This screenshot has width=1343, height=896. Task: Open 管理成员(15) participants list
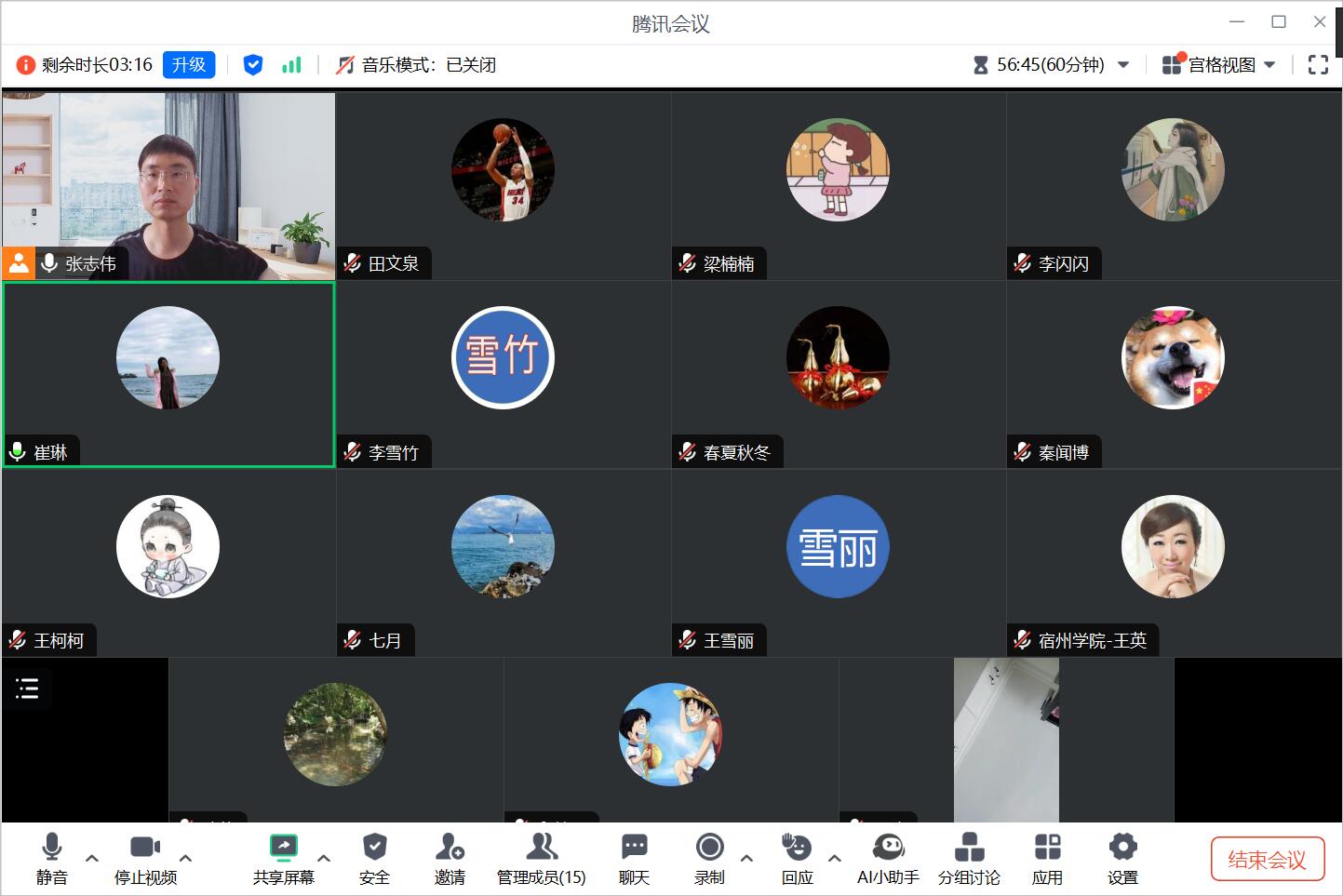click(x=541, y=858)
